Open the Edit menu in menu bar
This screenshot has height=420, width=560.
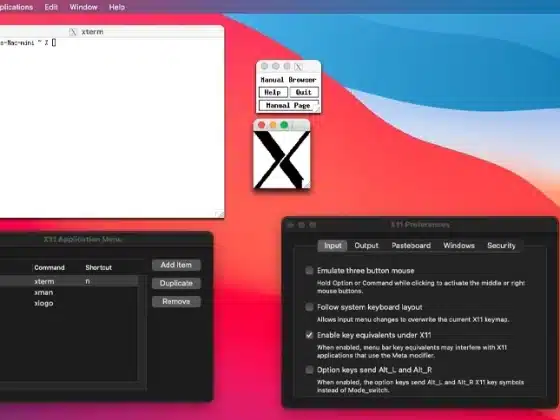point(51,7)
